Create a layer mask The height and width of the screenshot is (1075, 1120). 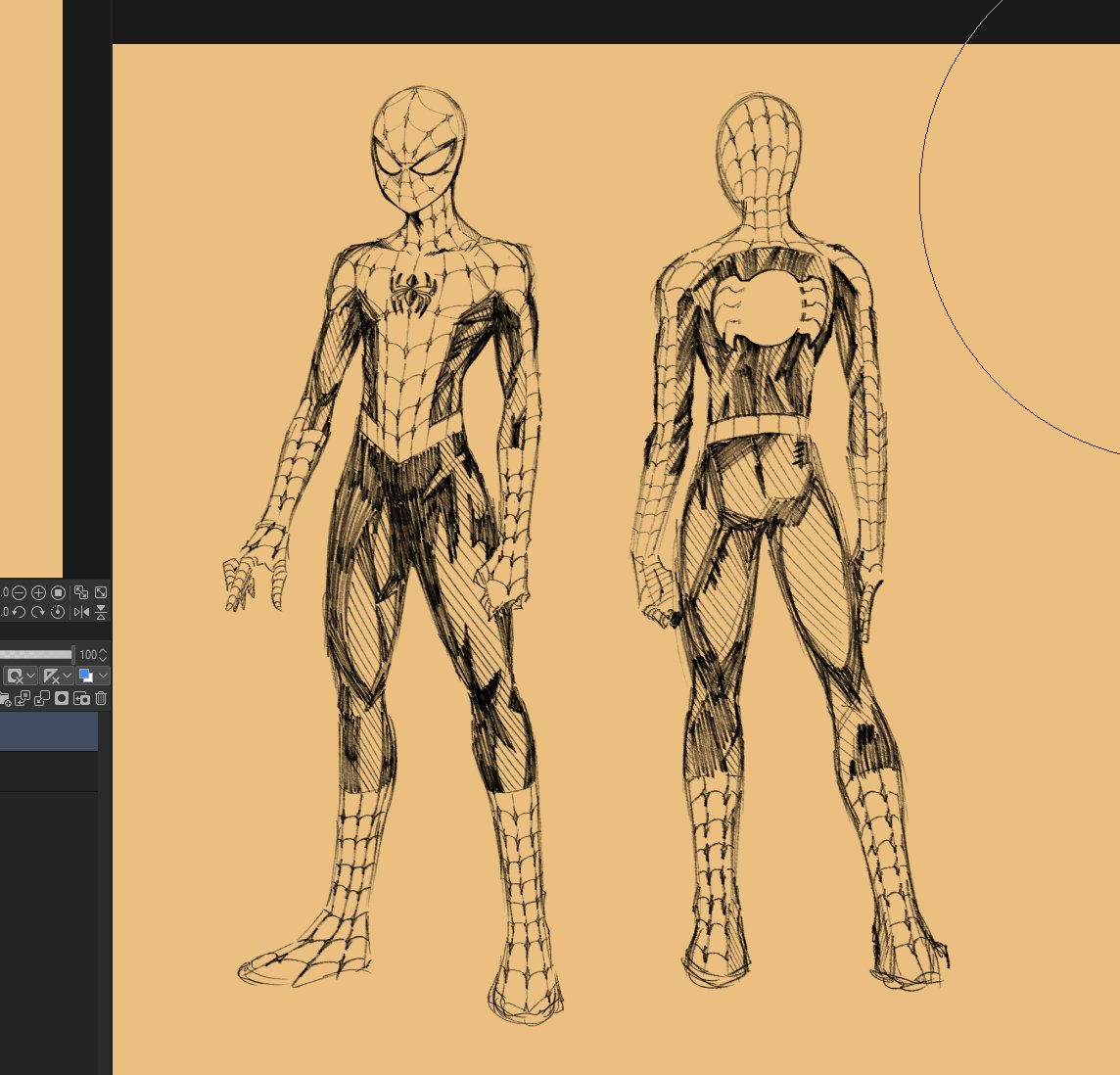click(x=62, y=698)
